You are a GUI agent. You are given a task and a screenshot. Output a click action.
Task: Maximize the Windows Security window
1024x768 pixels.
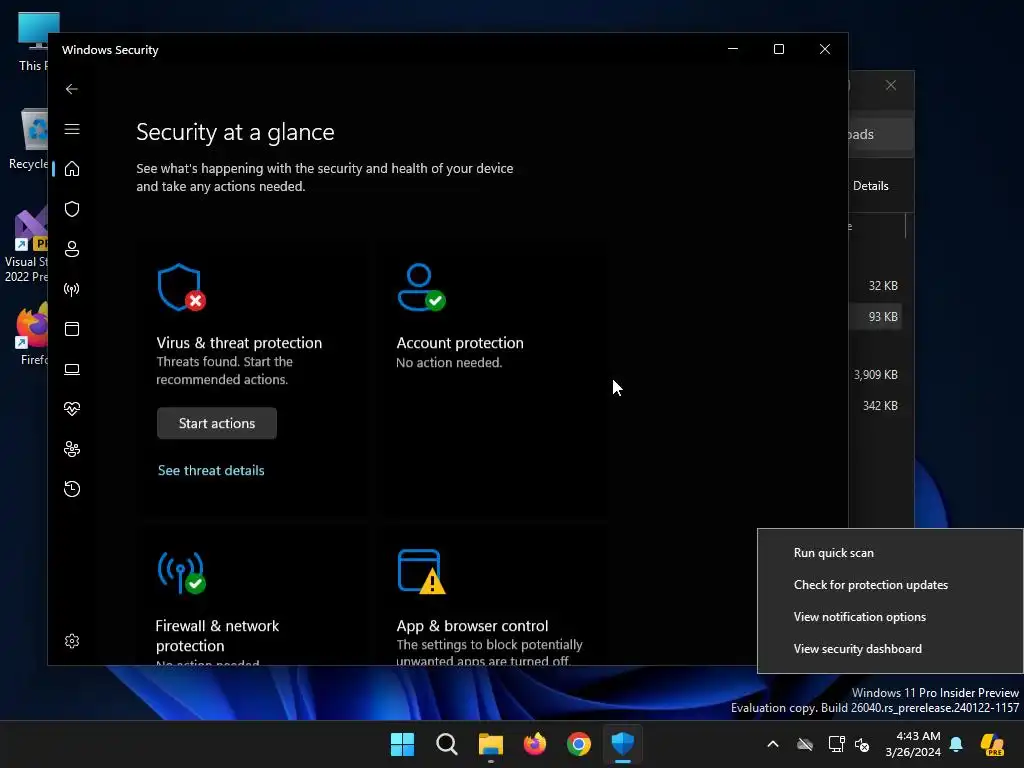(778, 50)
